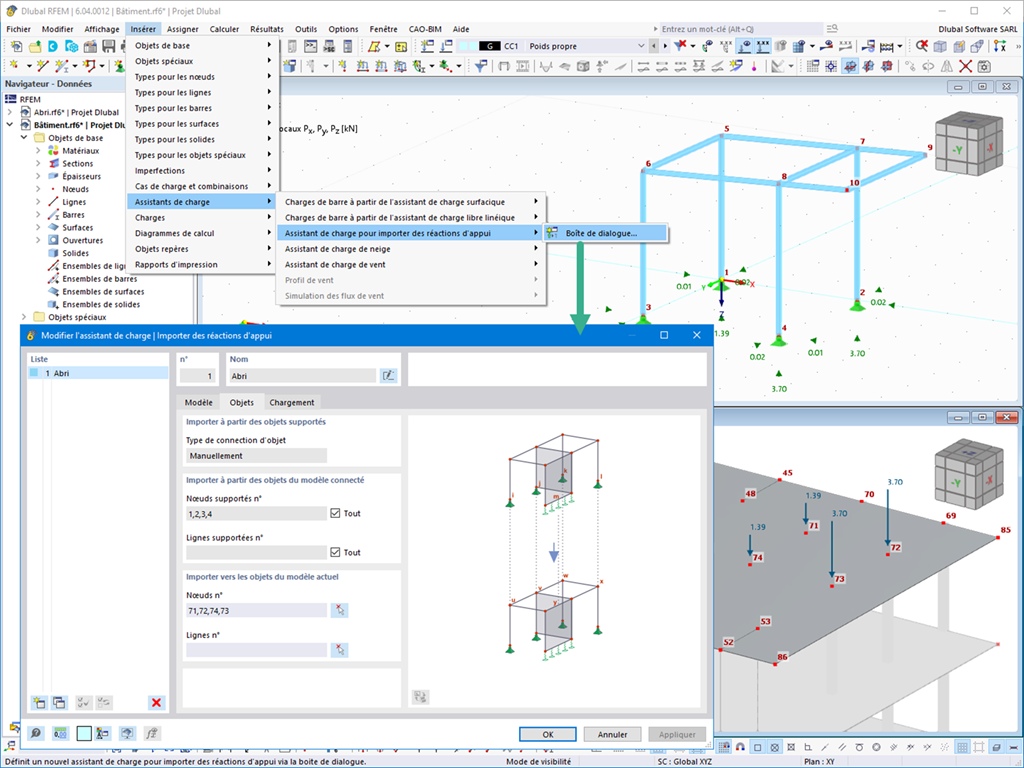
Task: Switch to the Modèle tab
Action: click(x=199, y=403)
